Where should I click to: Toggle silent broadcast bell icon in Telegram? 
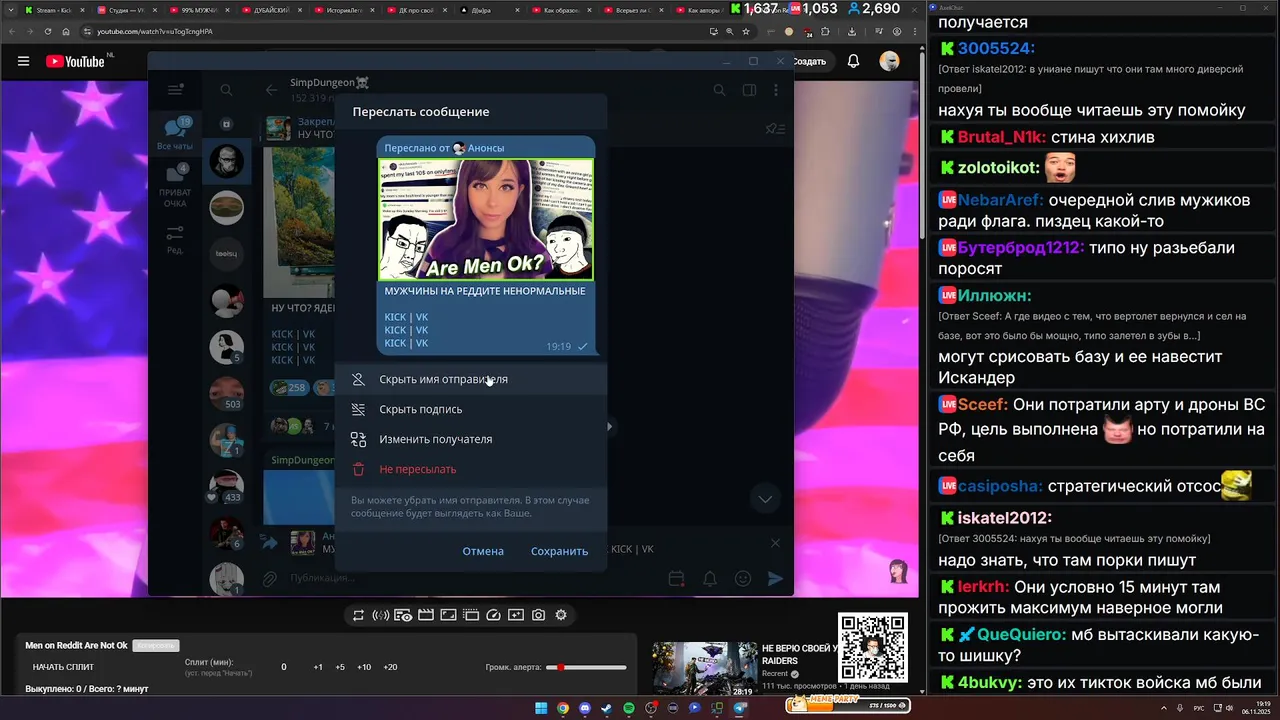710,578
